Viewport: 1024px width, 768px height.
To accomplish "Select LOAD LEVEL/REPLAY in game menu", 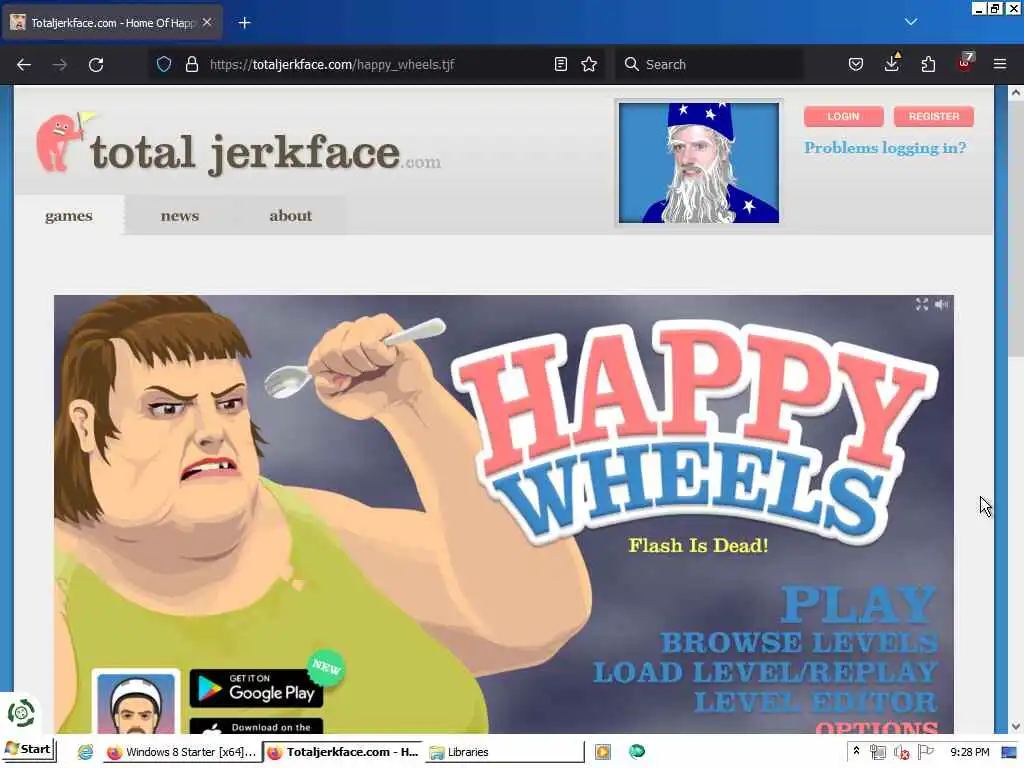I will pos(765,673).
